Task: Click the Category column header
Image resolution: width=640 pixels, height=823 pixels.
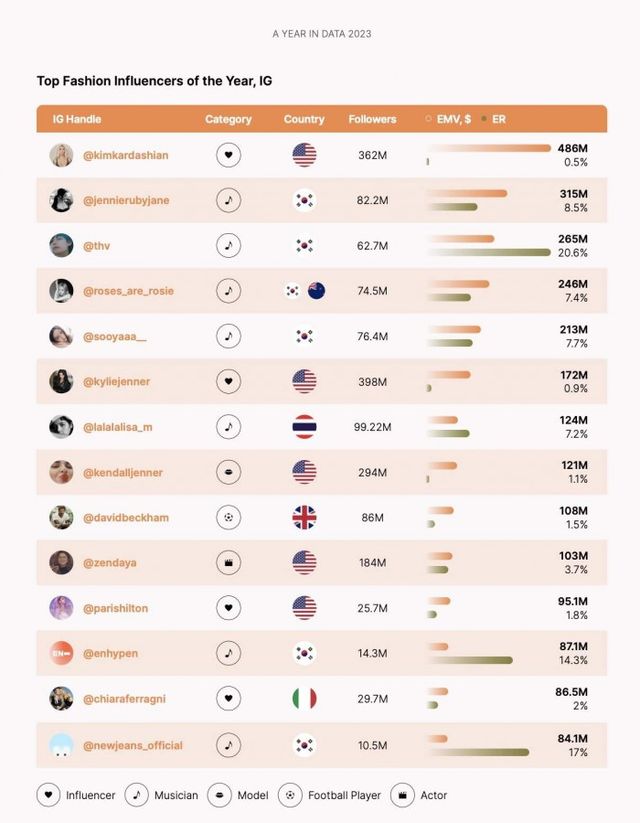Action: 228,119
